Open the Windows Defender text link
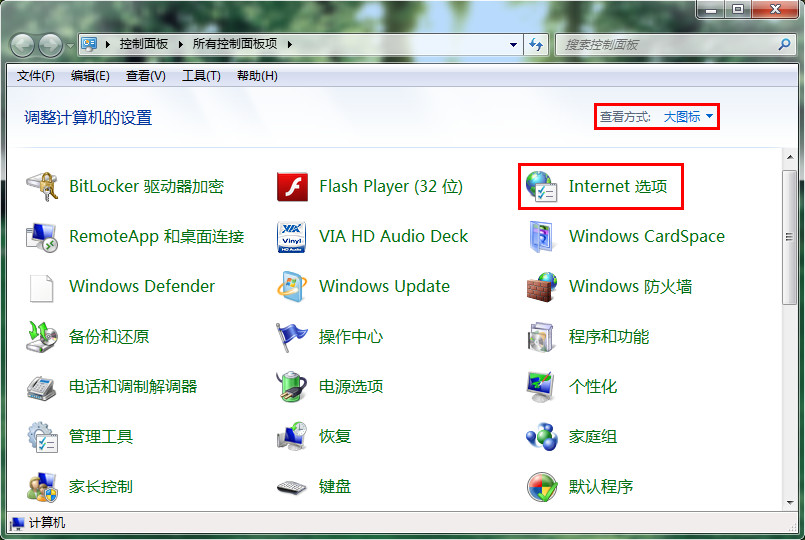 (142, 286)
